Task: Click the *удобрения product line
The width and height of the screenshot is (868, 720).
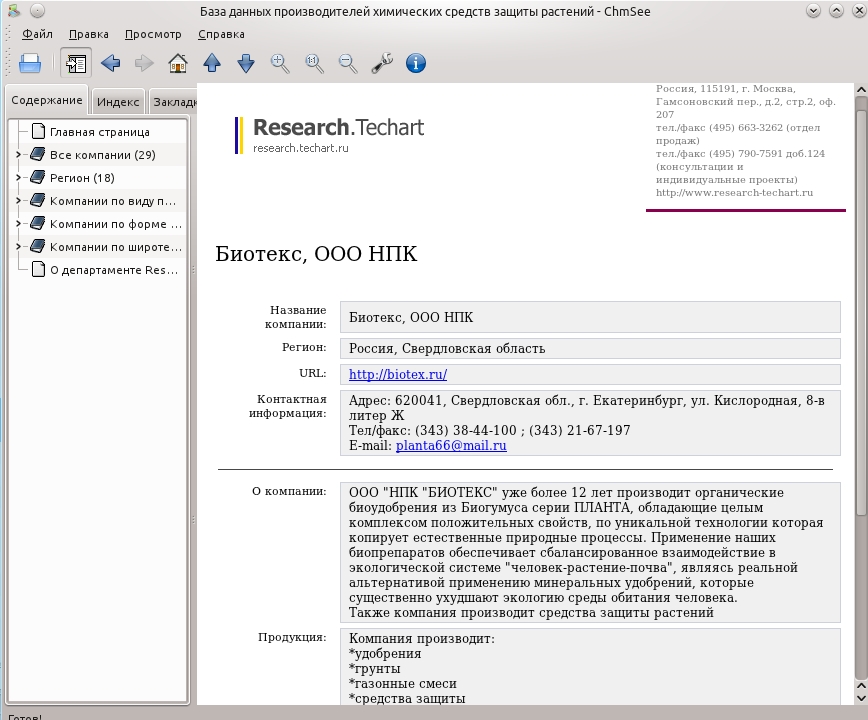Action: coord(385,654)
